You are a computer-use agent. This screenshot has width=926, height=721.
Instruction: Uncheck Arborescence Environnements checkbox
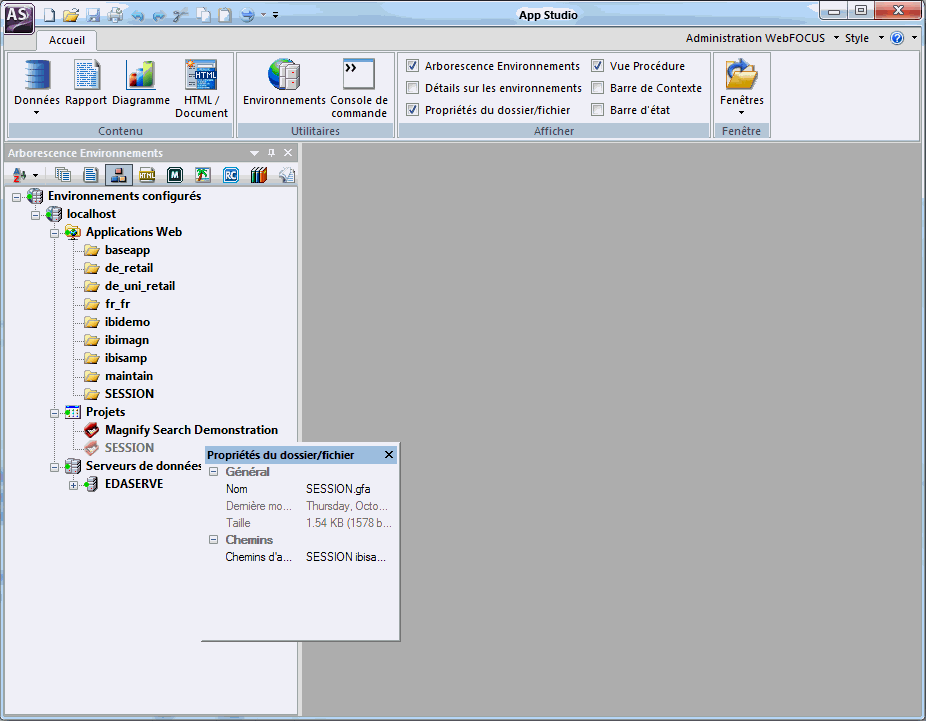pyautogui.click(x=413, y=66)
